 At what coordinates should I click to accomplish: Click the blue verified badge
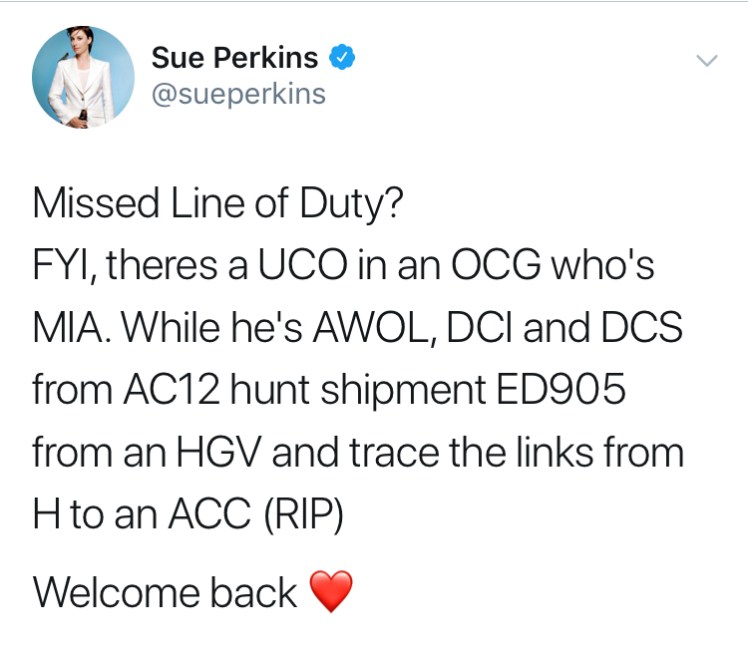pyautogui.click(x=342, y=58)
